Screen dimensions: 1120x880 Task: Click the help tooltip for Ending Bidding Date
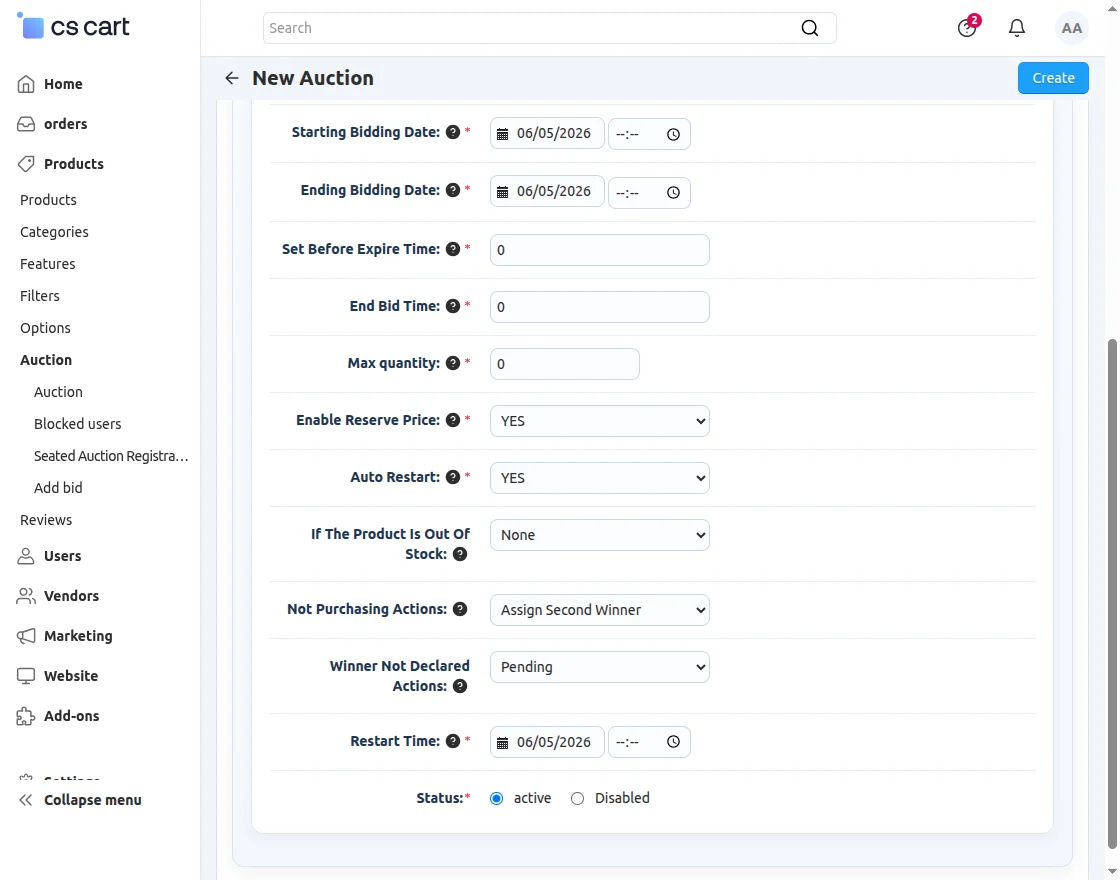click(453, 190)
